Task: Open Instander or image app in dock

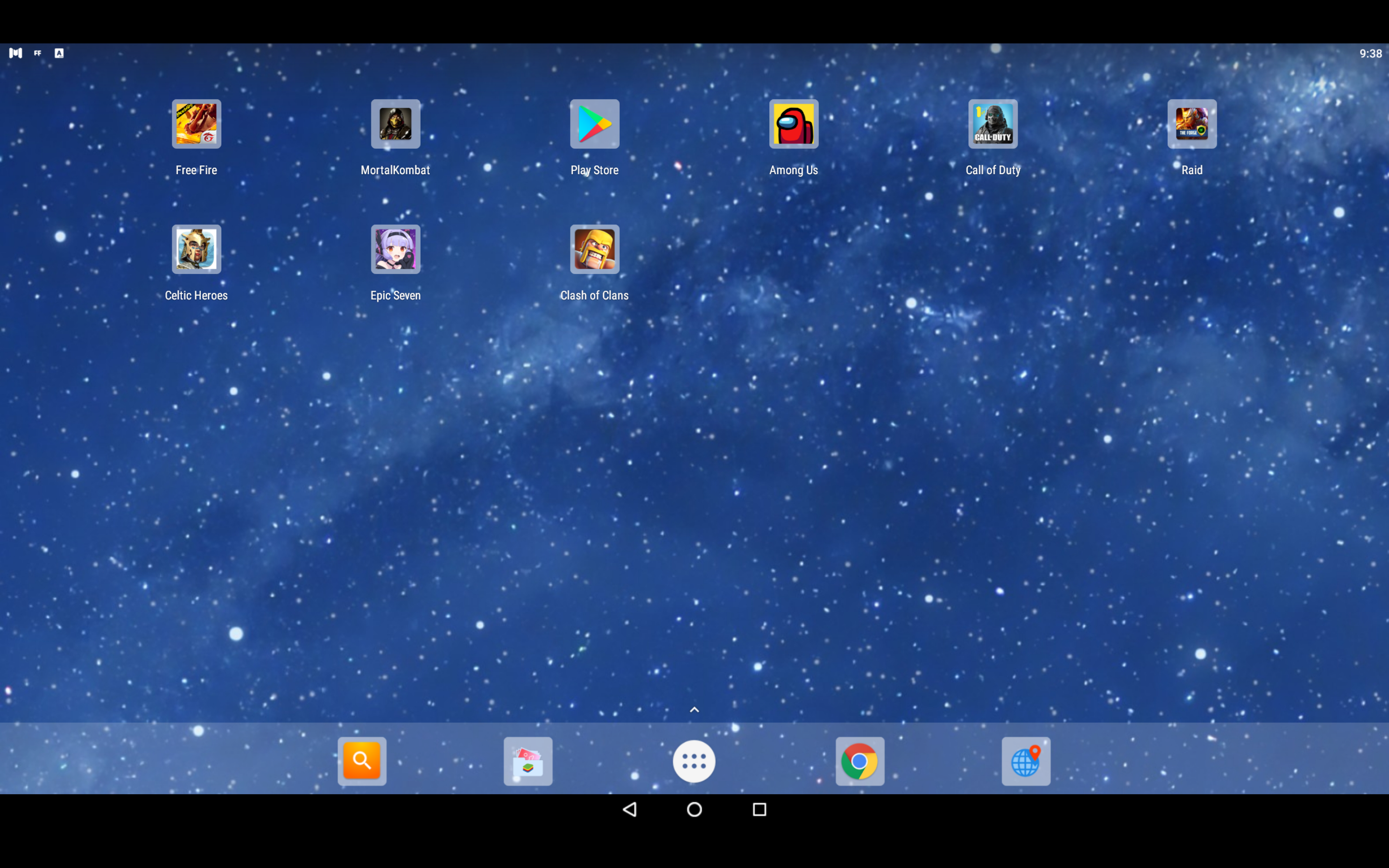Action: [x=528, y=762]
